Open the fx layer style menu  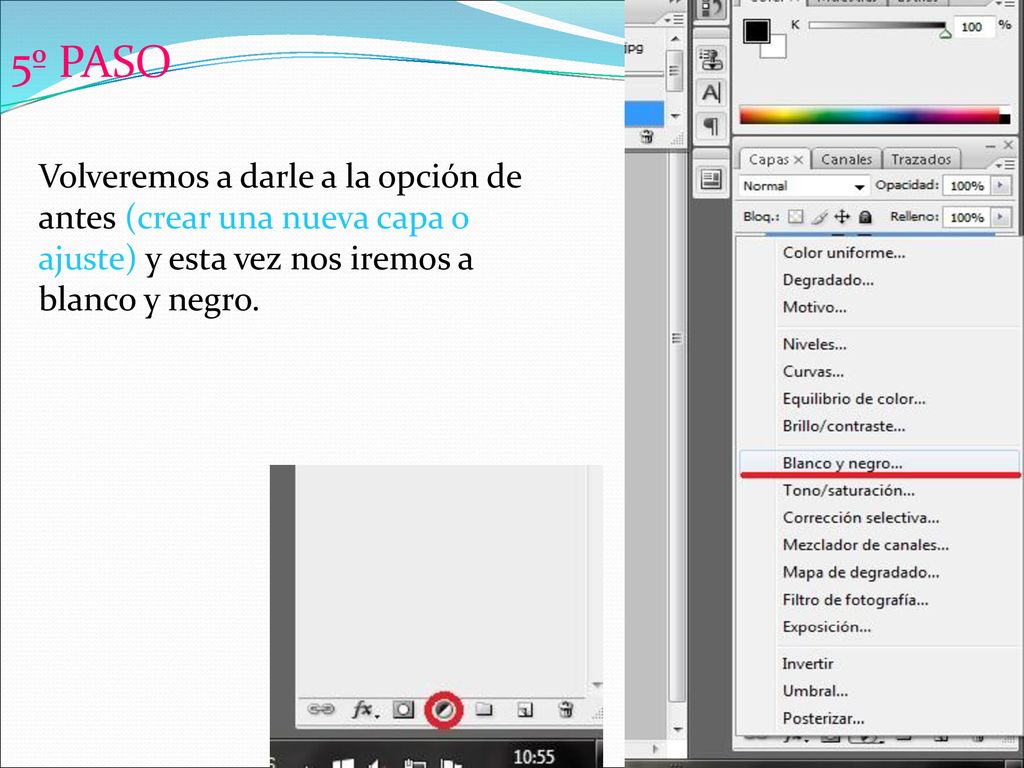[x=364, y=709]
